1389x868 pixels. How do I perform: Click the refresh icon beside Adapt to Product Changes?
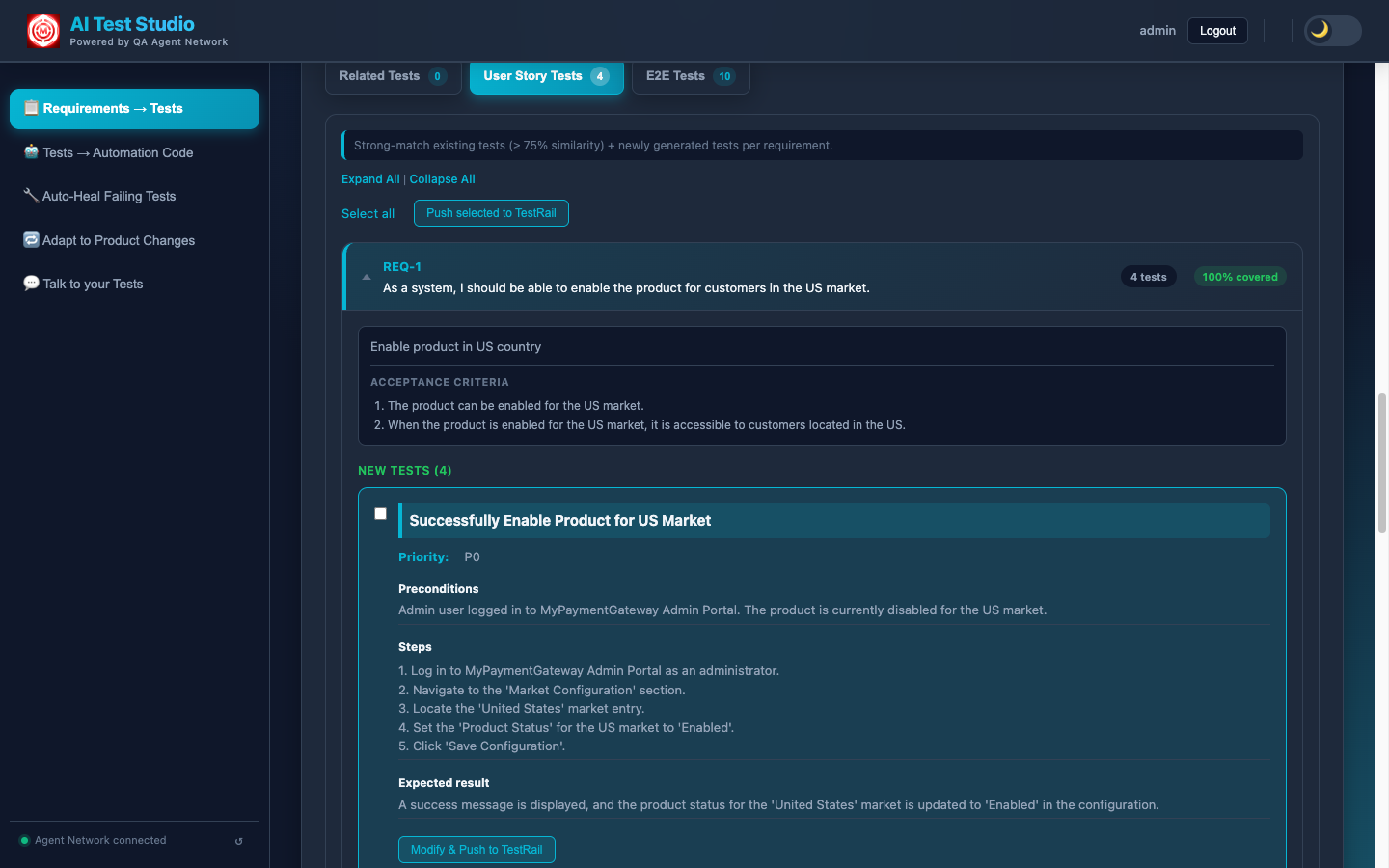click(31, 239)
